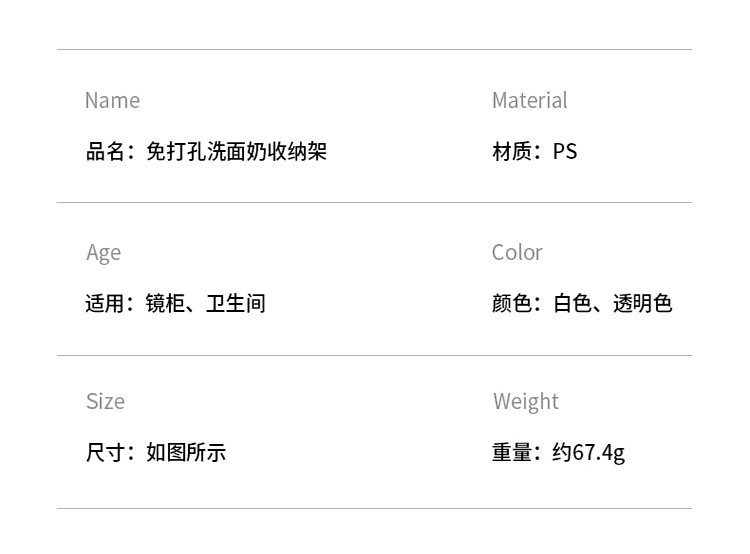This screenshot has height=554, width=750.
Task: Select the product name 免打孔洗面奶收纳架
Action: pos(236,152)
